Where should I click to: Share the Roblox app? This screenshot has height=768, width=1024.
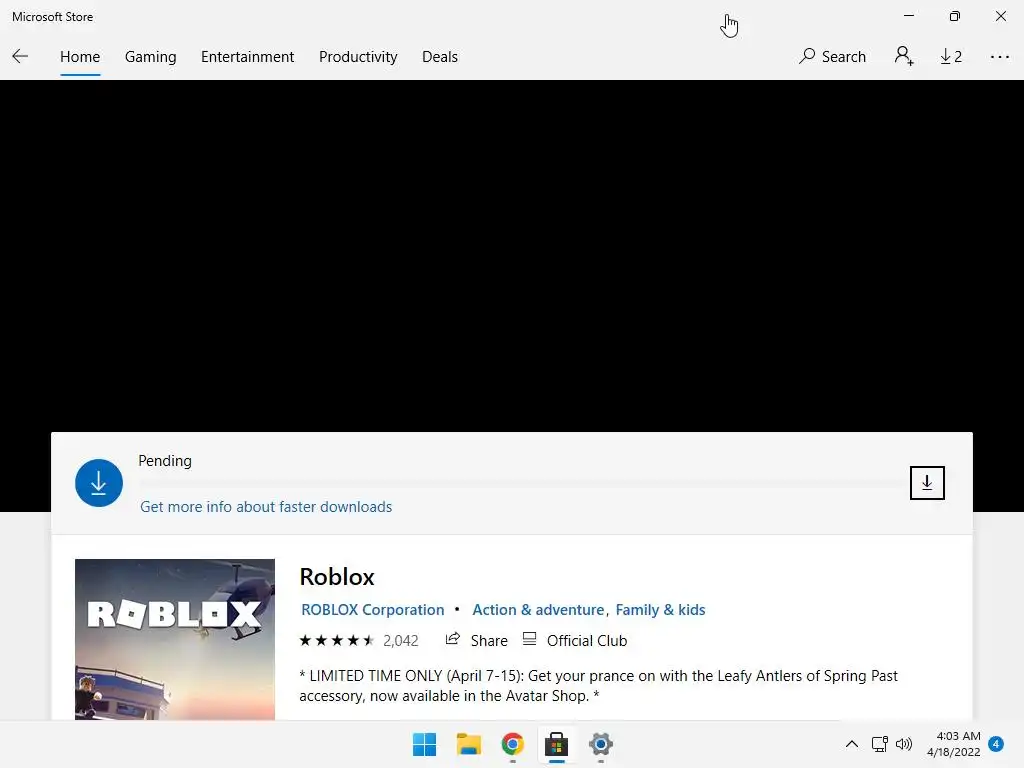click(x=476, y=641)
